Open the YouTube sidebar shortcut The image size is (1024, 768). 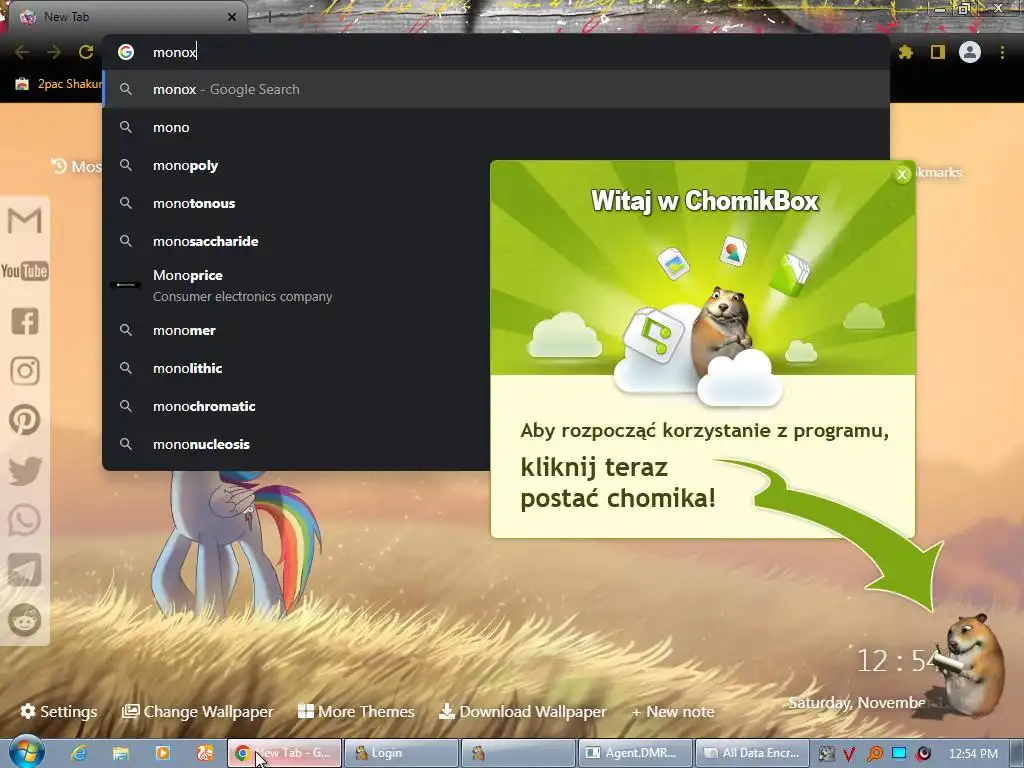point(25,271)
